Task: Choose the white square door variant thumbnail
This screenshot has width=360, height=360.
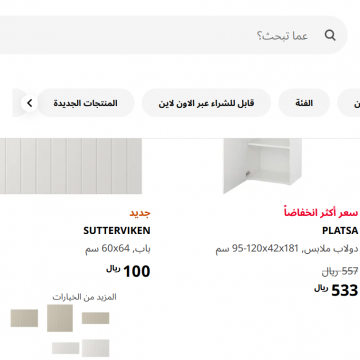Action: coord(95,348)
